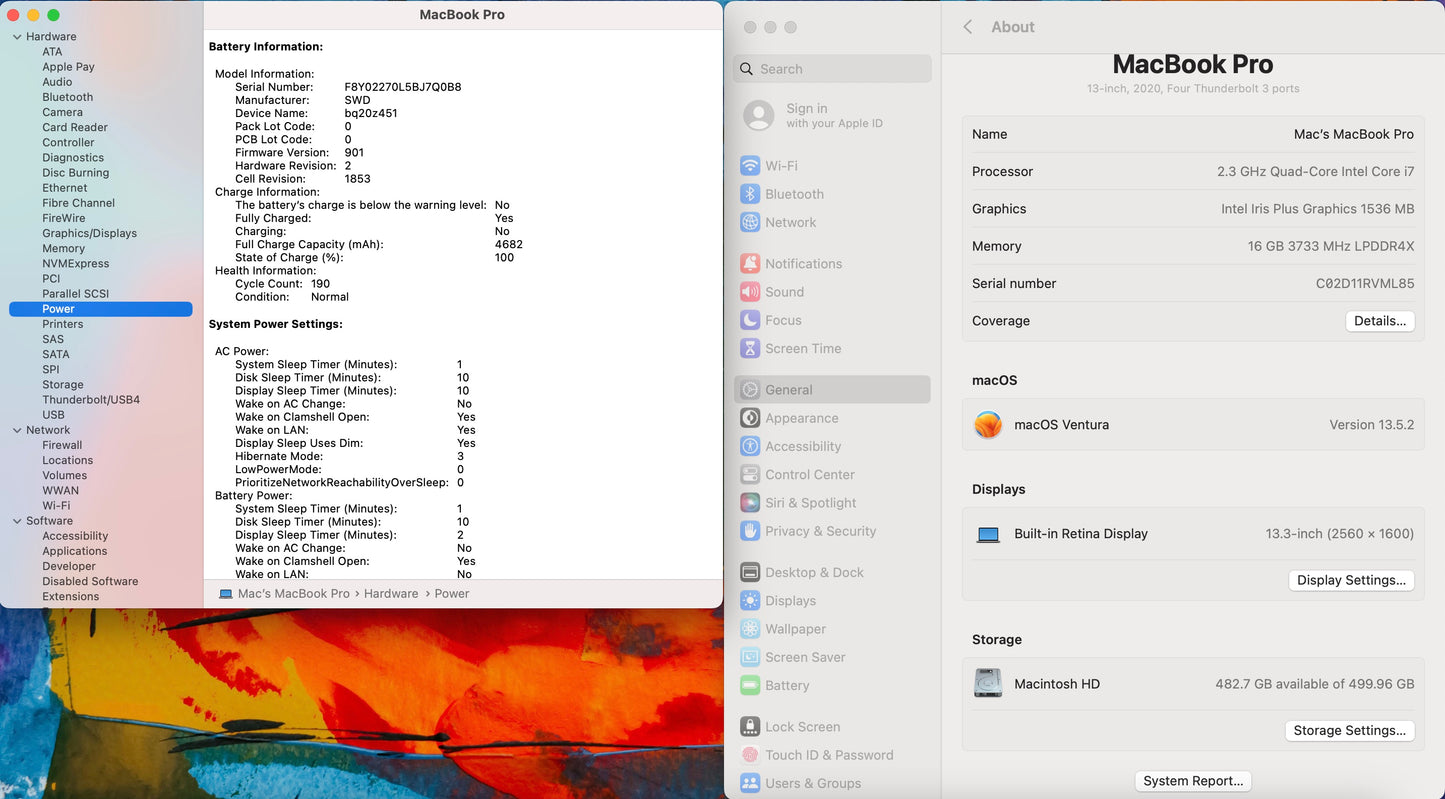The image size is (1445, 799).
Task: Click the Bluetooth icon in System Settings
Action: 750,194
